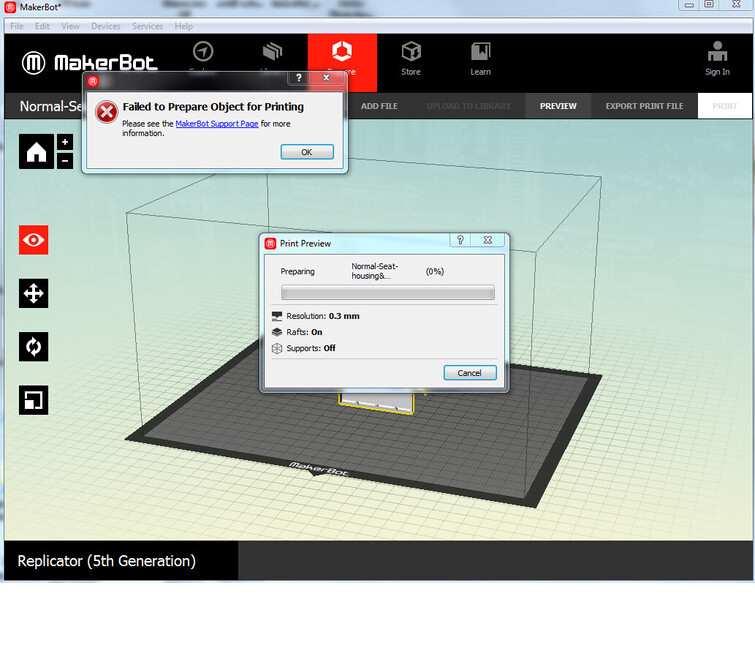Minimize the MakerBot window
The width and height of the screenshot is (755, 662).
(x=690, y=5)
